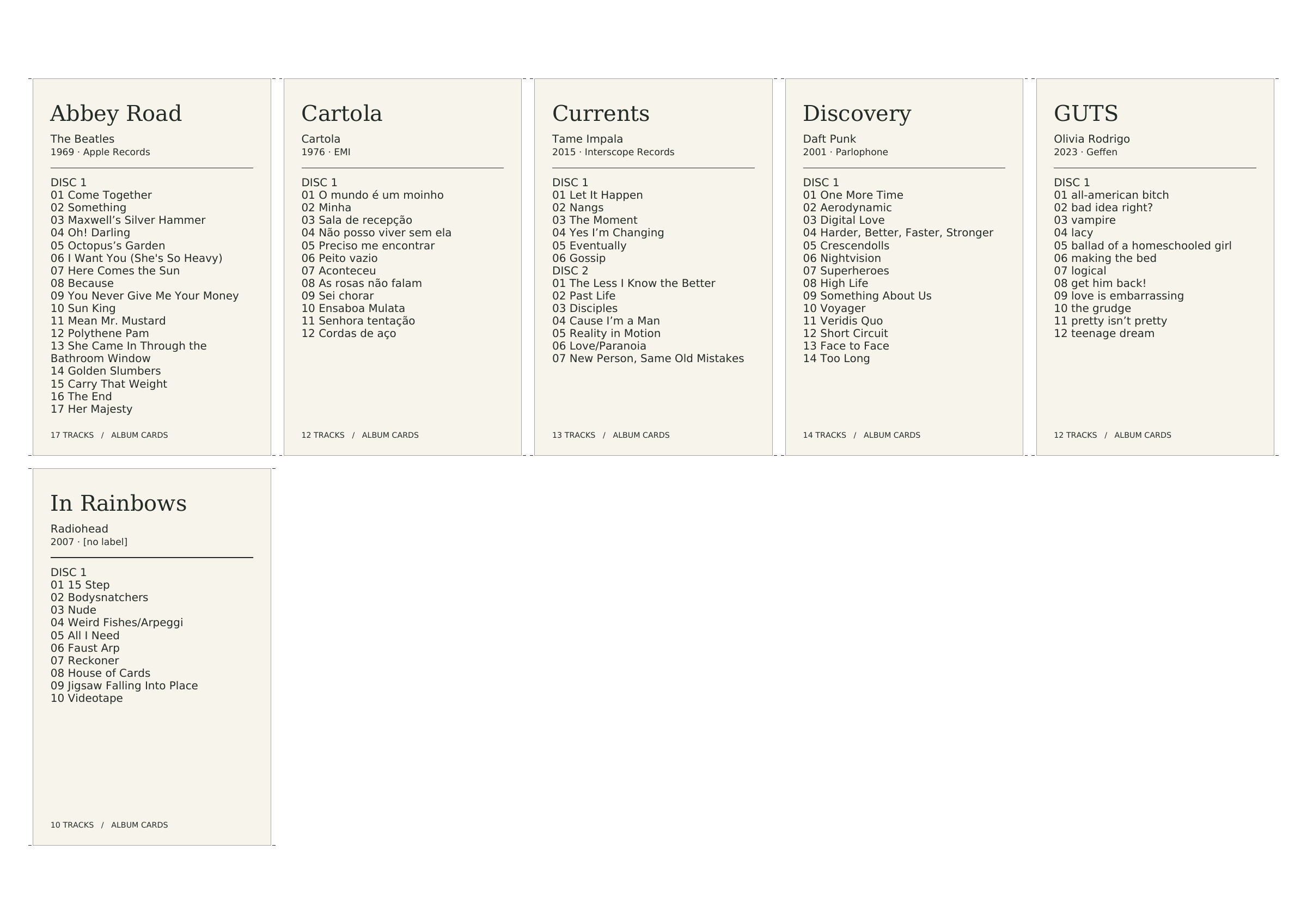Select '01 The Less I Know the Better'

coord(633,284)
